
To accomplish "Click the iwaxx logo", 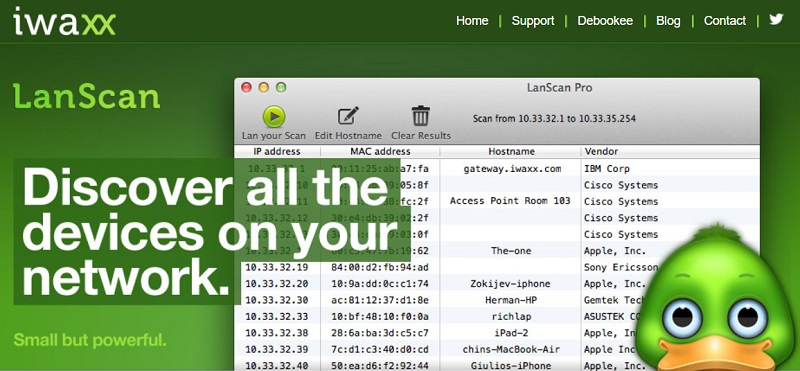I will 65,21.
